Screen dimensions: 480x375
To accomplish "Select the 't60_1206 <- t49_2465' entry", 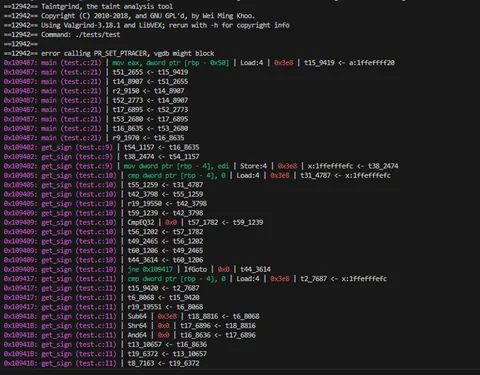I will point(165,250).
